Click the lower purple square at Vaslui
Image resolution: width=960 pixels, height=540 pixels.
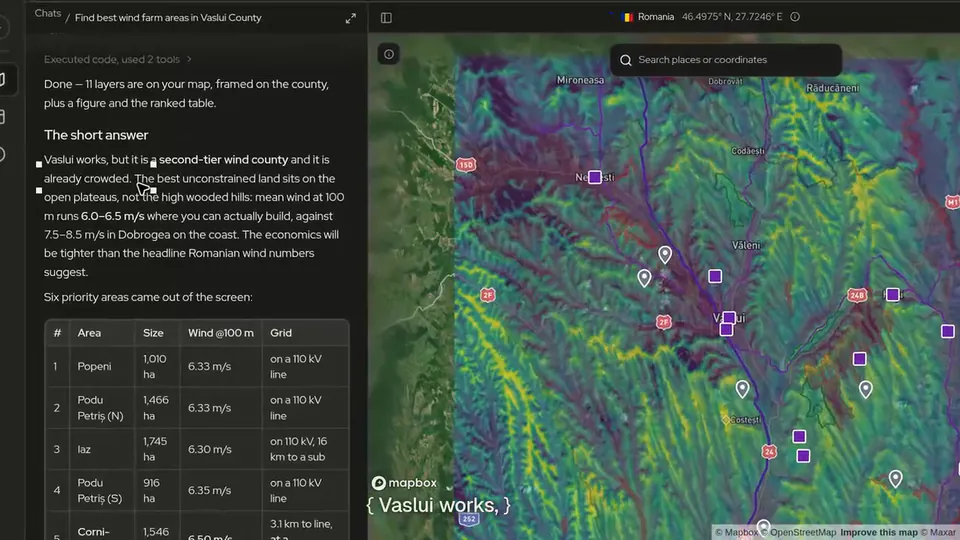pos(726,330)
